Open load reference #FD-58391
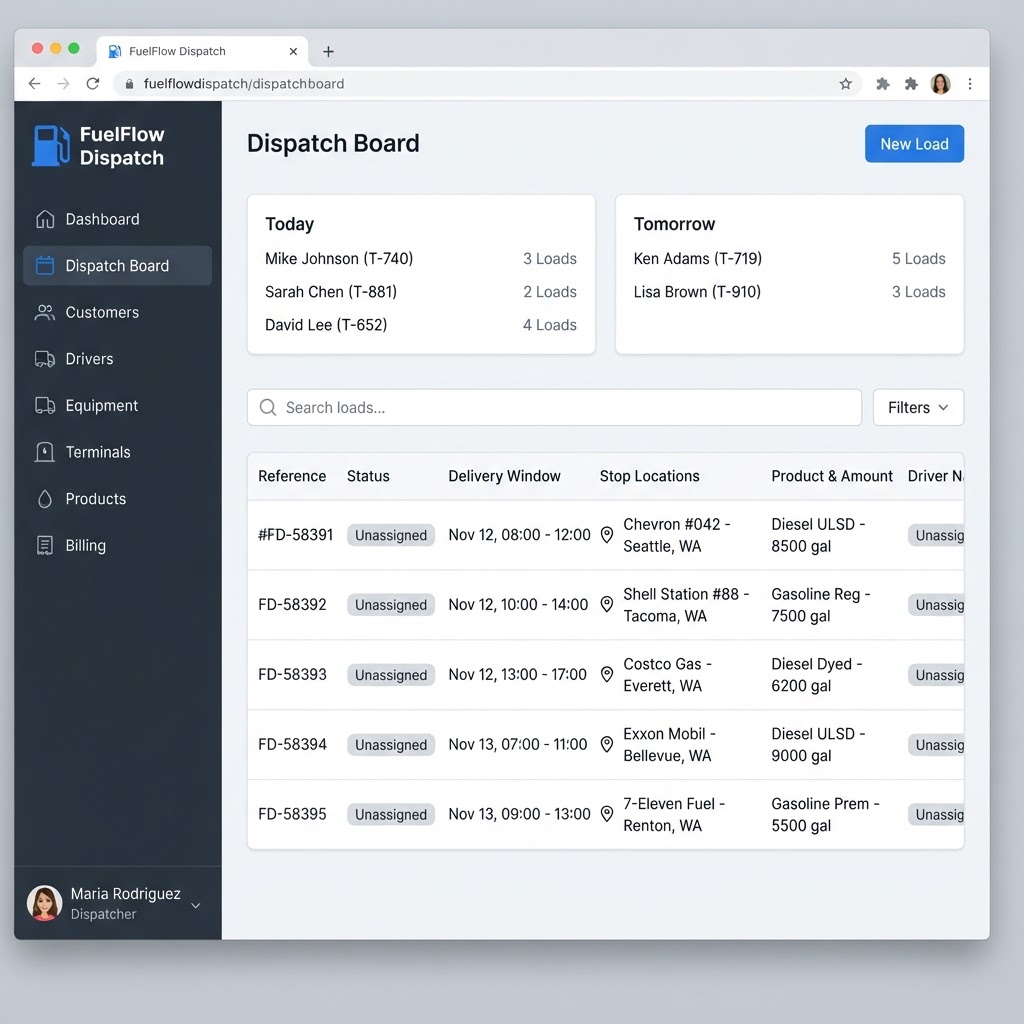Image resolution: width=1024 pixels, height=1024 pixels. coord(295,535)
